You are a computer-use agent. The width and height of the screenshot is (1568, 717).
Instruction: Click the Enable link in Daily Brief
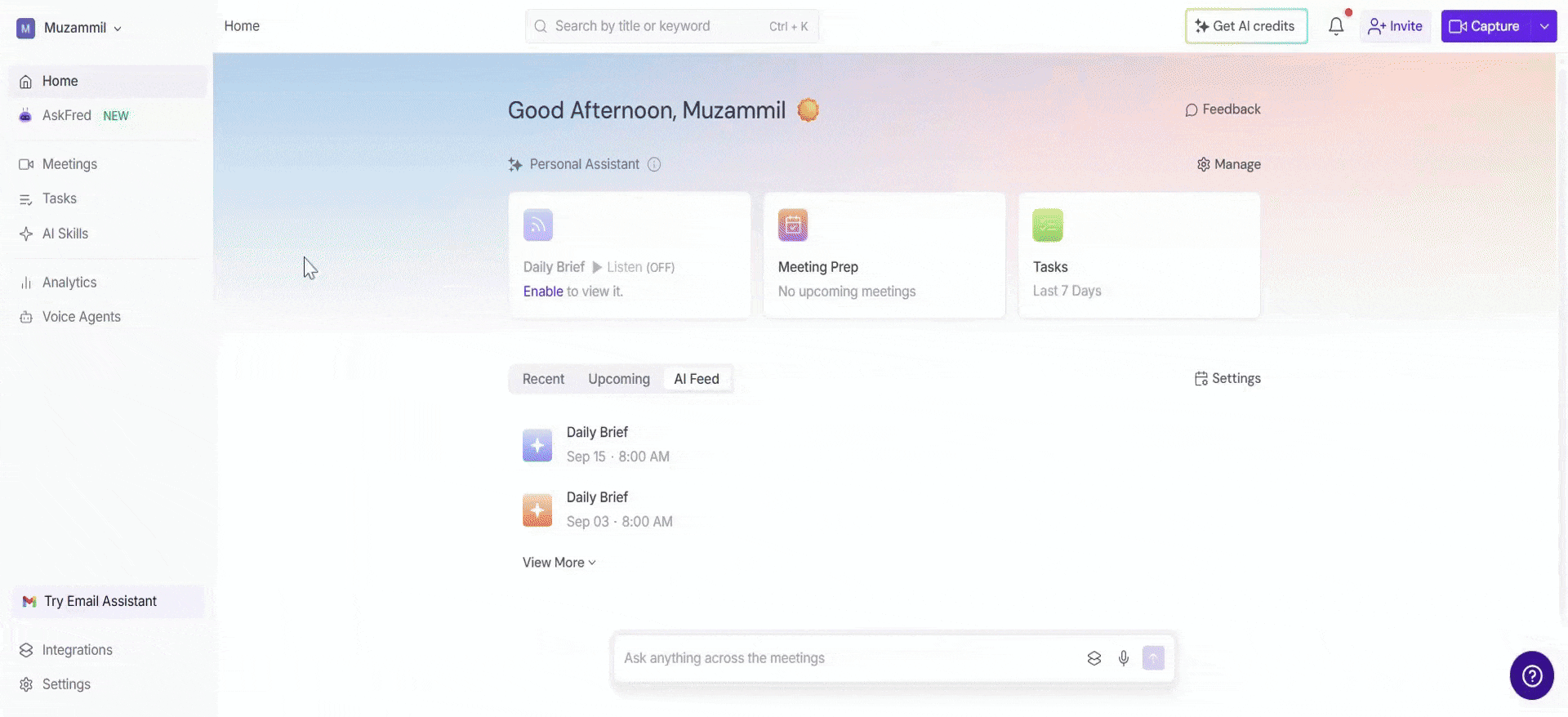[543, 292]
